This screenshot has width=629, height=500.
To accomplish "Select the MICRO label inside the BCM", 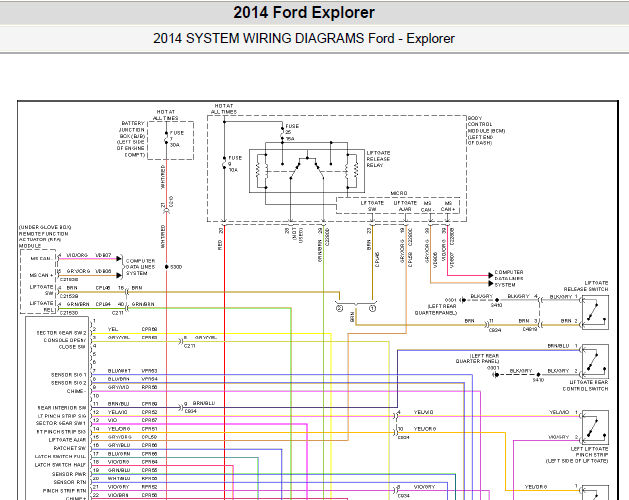I will pos(399,193).
